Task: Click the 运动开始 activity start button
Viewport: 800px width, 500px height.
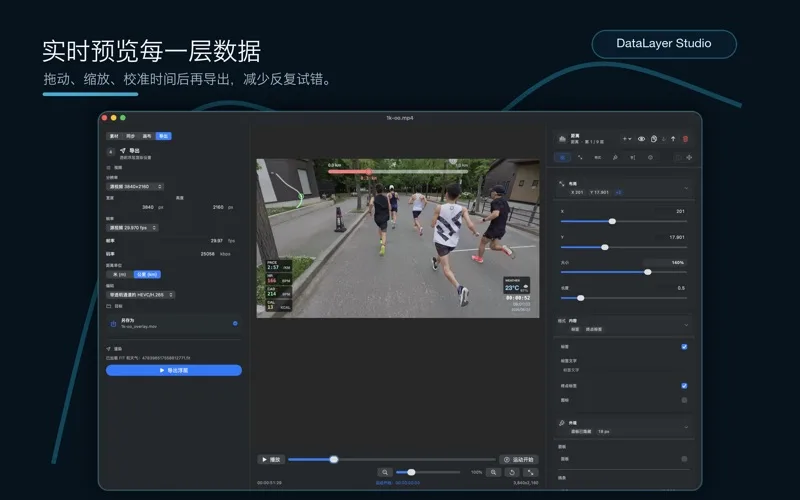Action: click(x=519, y=460)
